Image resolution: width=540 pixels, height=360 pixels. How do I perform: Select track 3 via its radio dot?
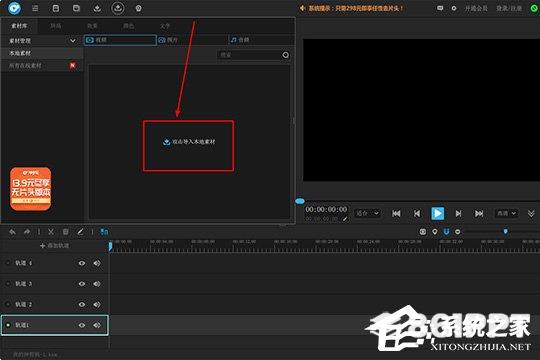click(8, 284)
